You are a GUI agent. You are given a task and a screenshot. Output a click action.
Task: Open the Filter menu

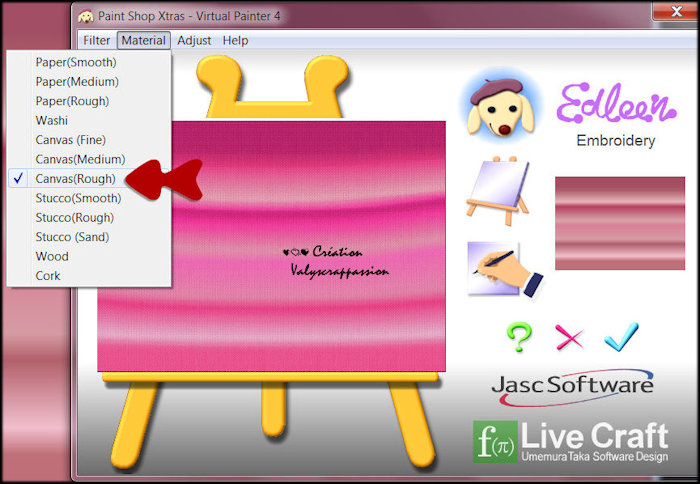pyautogui.click(x=96, y=40)
